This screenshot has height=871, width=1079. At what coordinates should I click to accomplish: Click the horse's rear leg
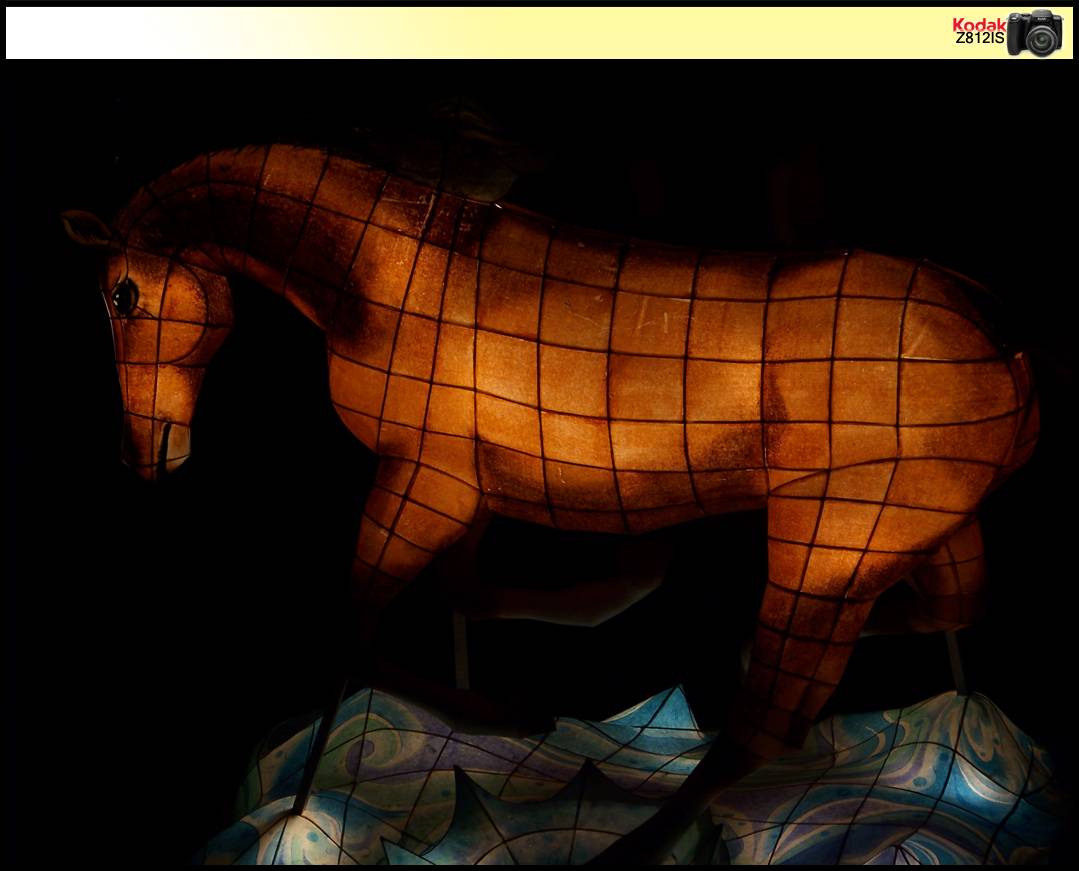point(800,620)
